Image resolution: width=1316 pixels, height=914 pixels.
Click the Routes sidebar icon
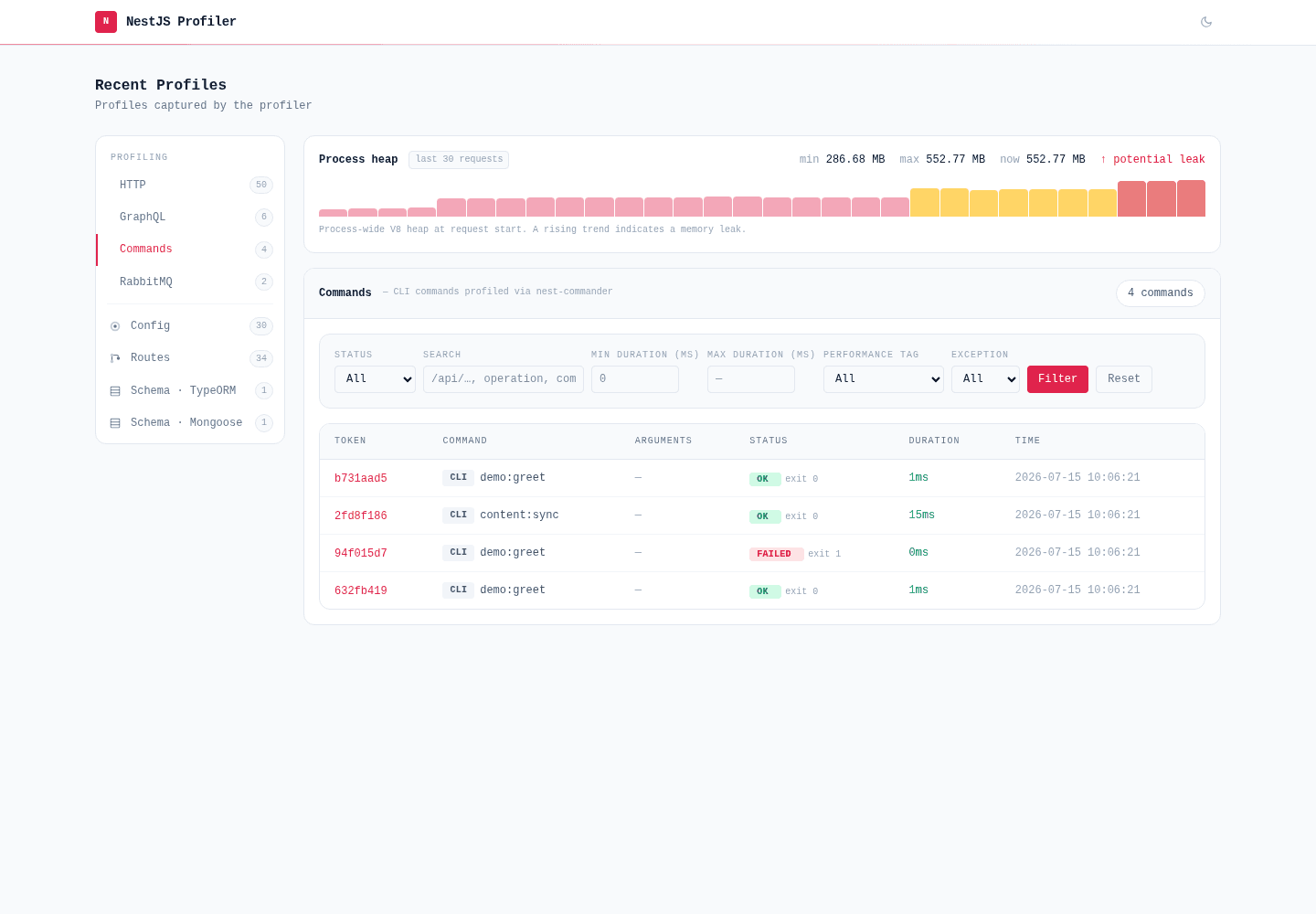115,358
